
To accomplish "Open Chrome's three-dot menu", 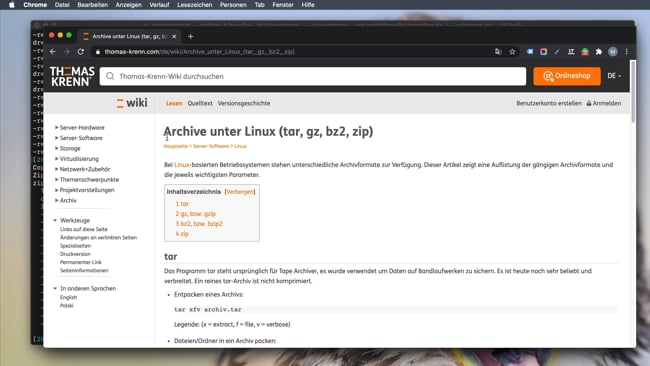I will (x=626, y=52).
